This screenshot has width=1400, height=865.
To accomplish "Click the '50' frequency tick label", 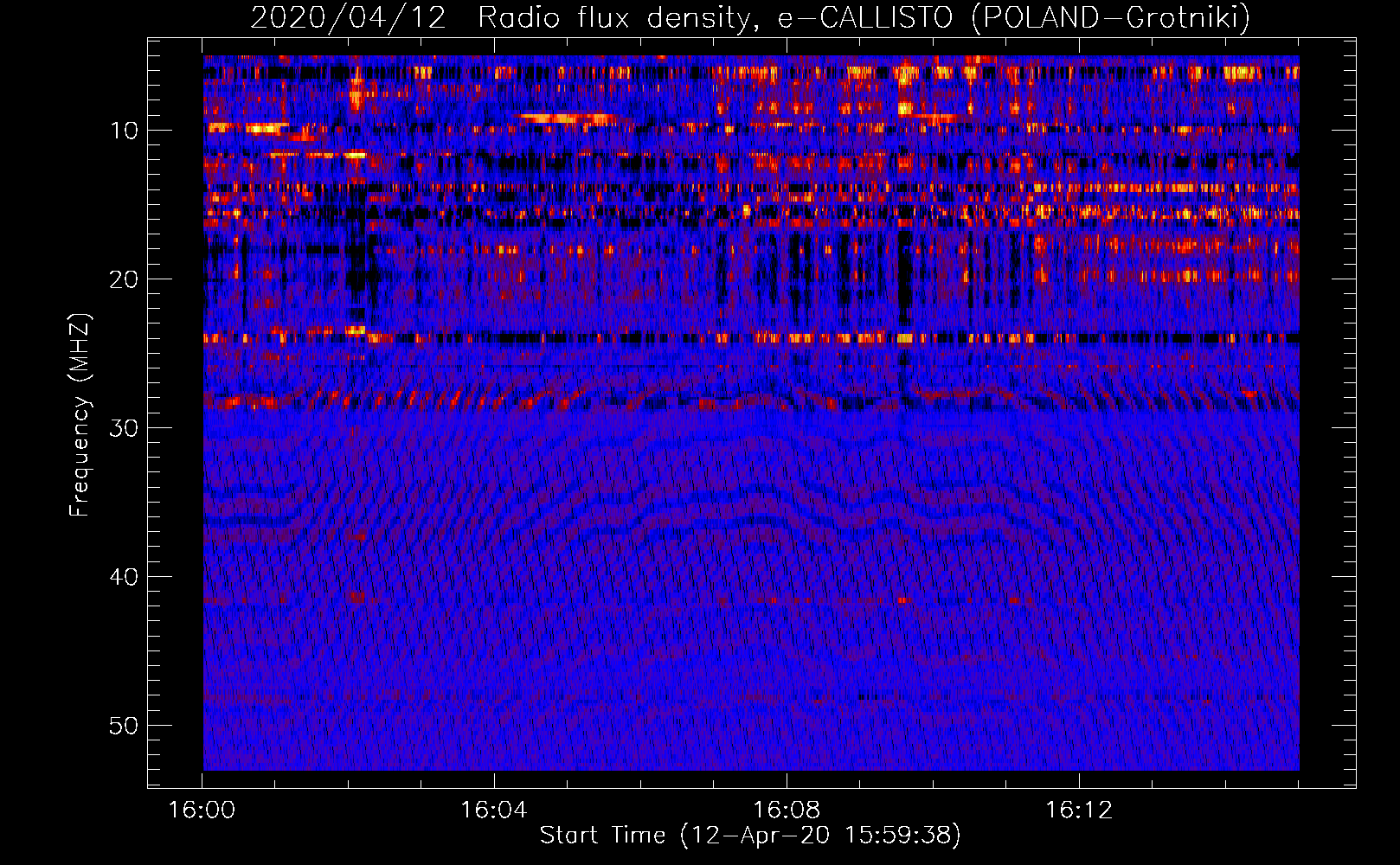I will [x=125, y=726].
